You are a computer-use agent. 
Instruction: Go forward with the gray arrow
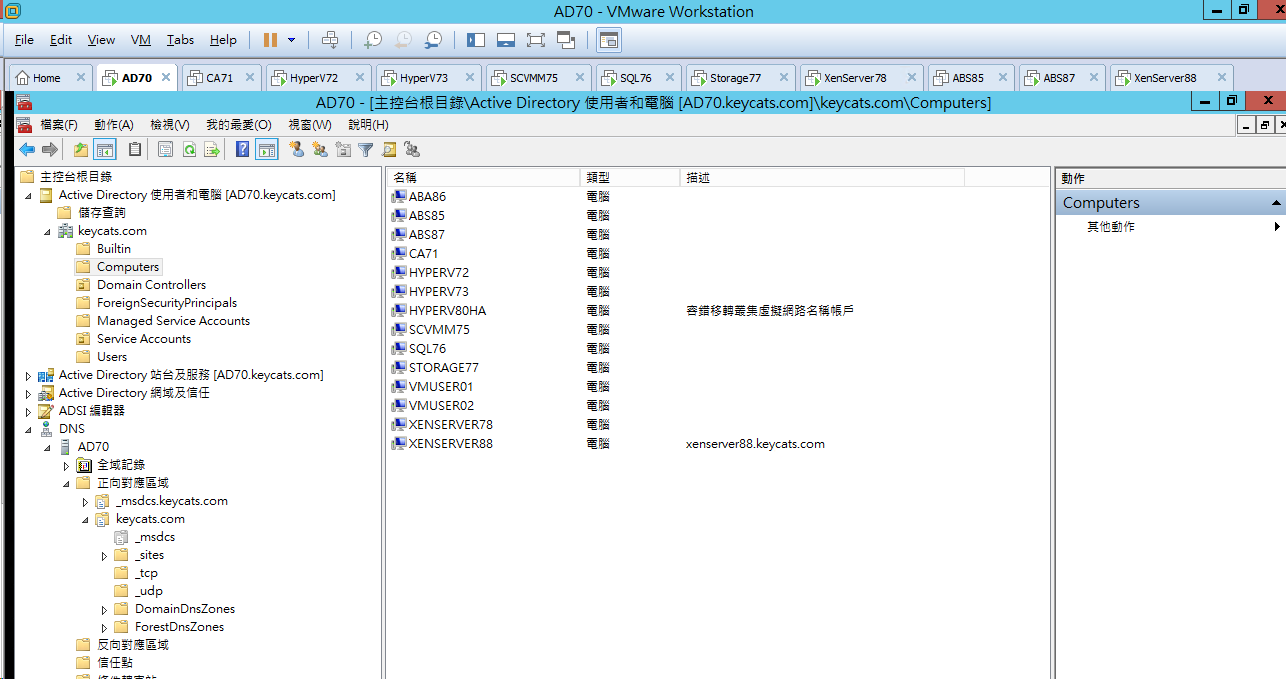click(49, 150)
